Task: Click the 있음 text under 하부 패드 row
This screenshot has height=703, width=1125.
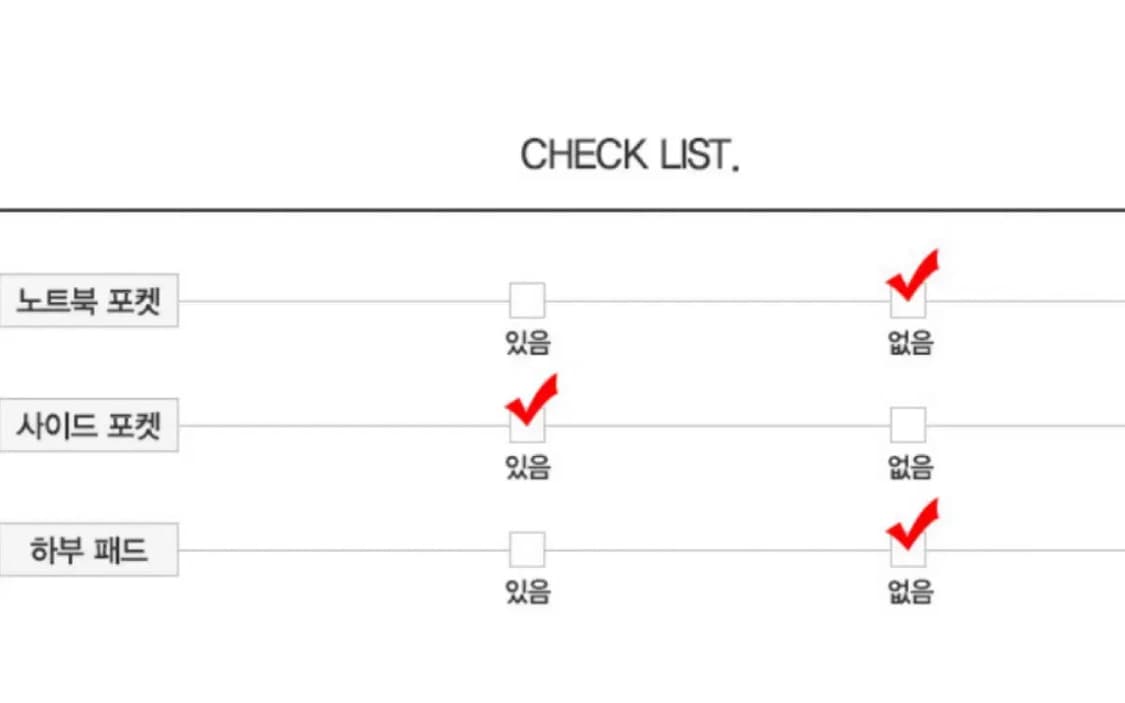Action: pos(528,592)
